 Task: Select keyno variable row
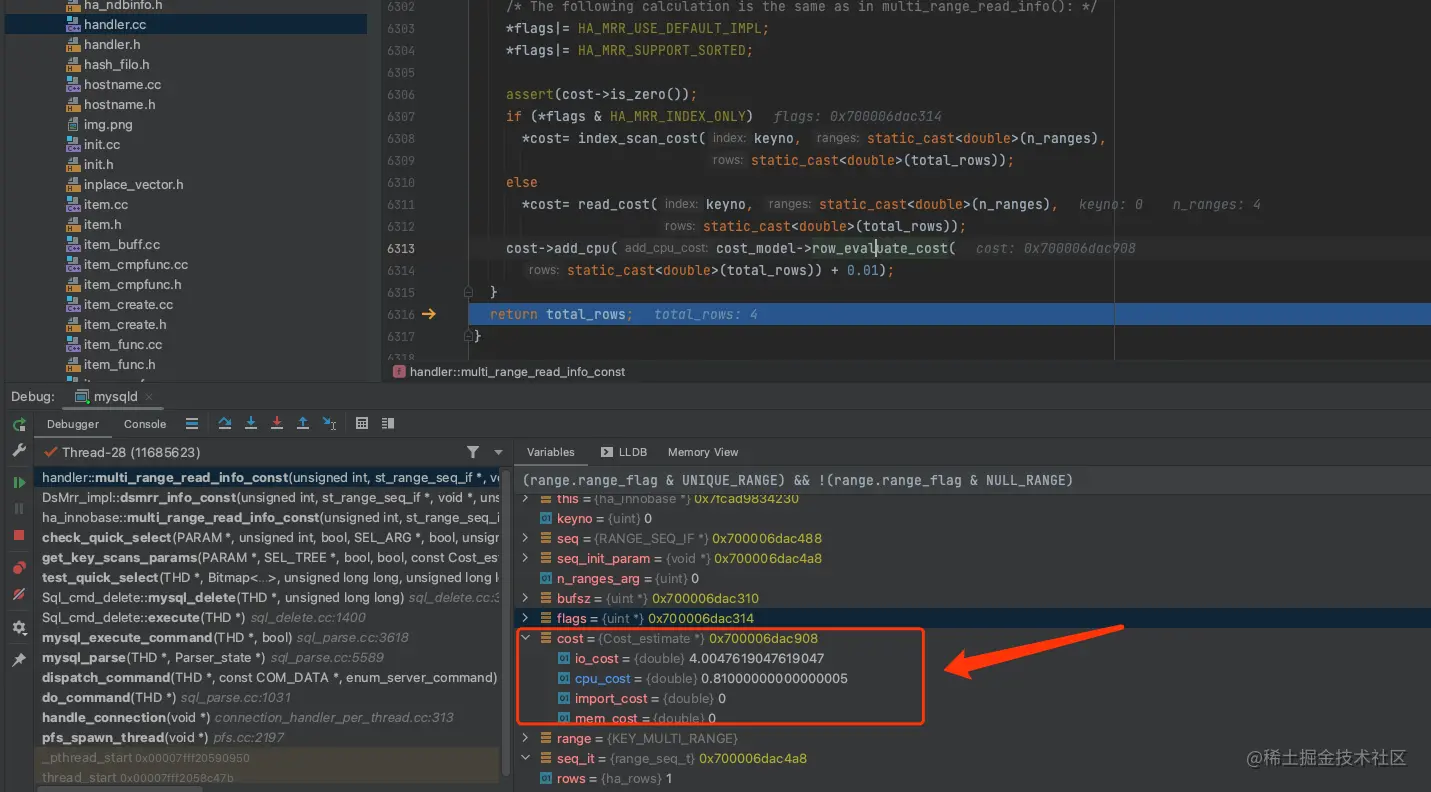[973, 518]
